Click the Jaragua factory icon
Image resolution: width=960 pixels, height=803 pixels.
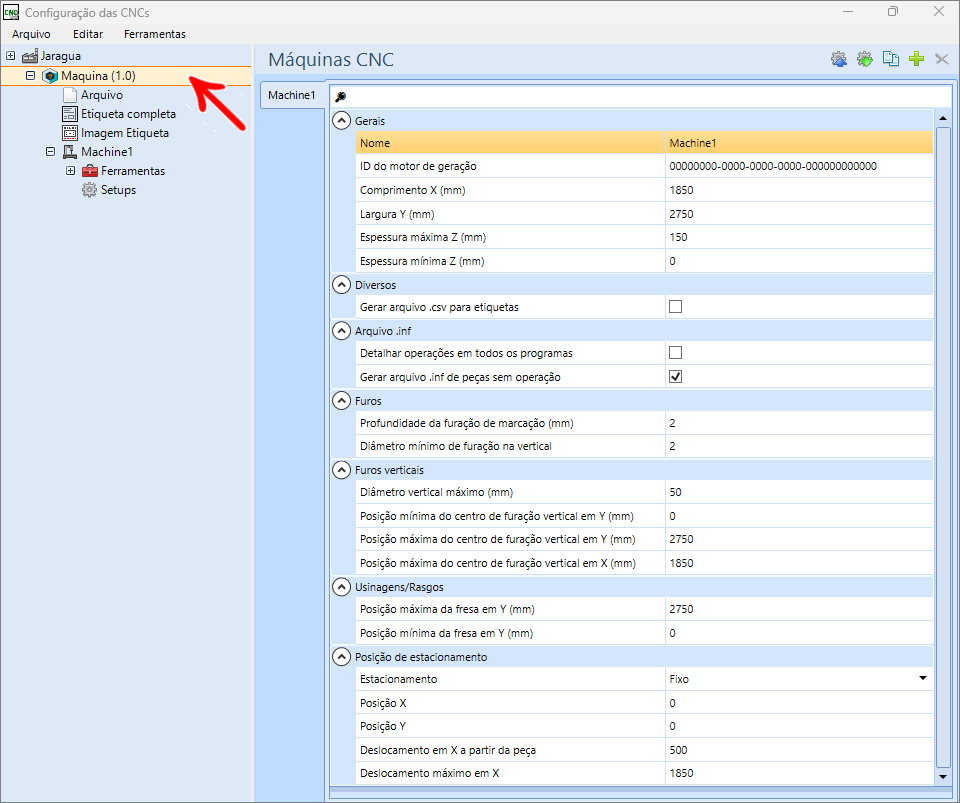[x=30, y=56]
